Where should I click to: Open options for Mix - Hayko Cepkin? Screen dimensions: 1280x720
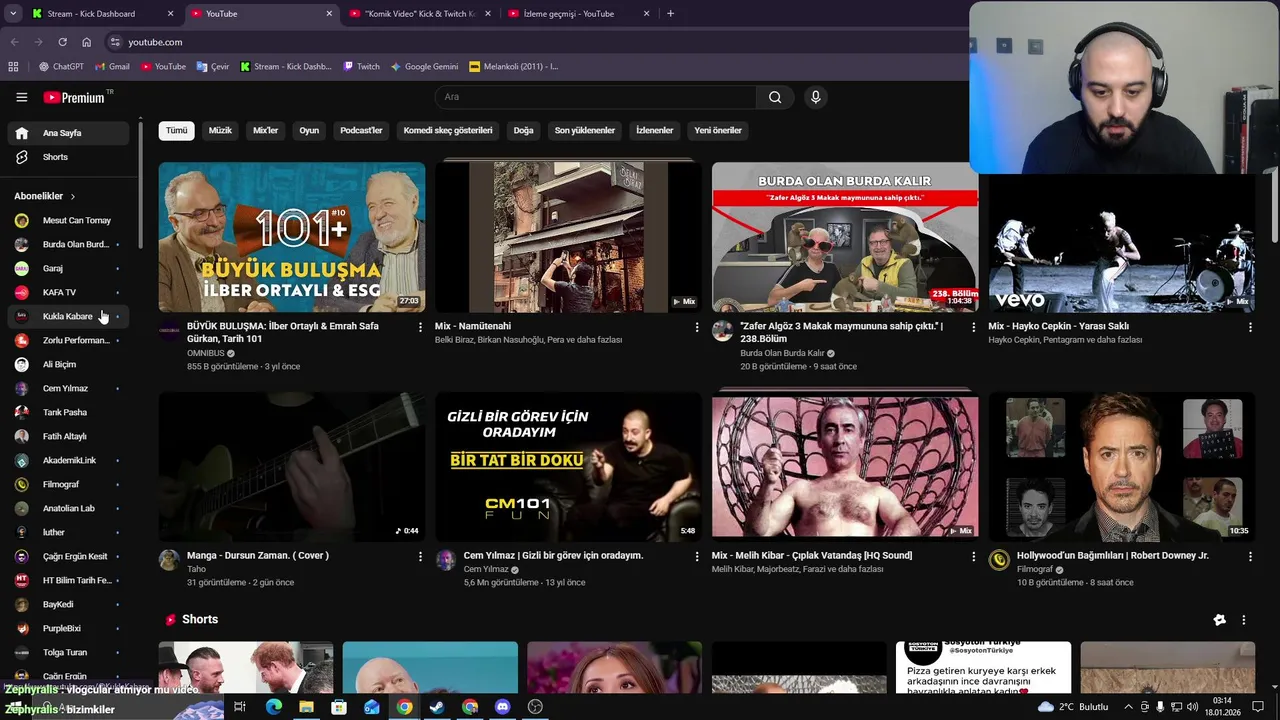[1250, 327]
